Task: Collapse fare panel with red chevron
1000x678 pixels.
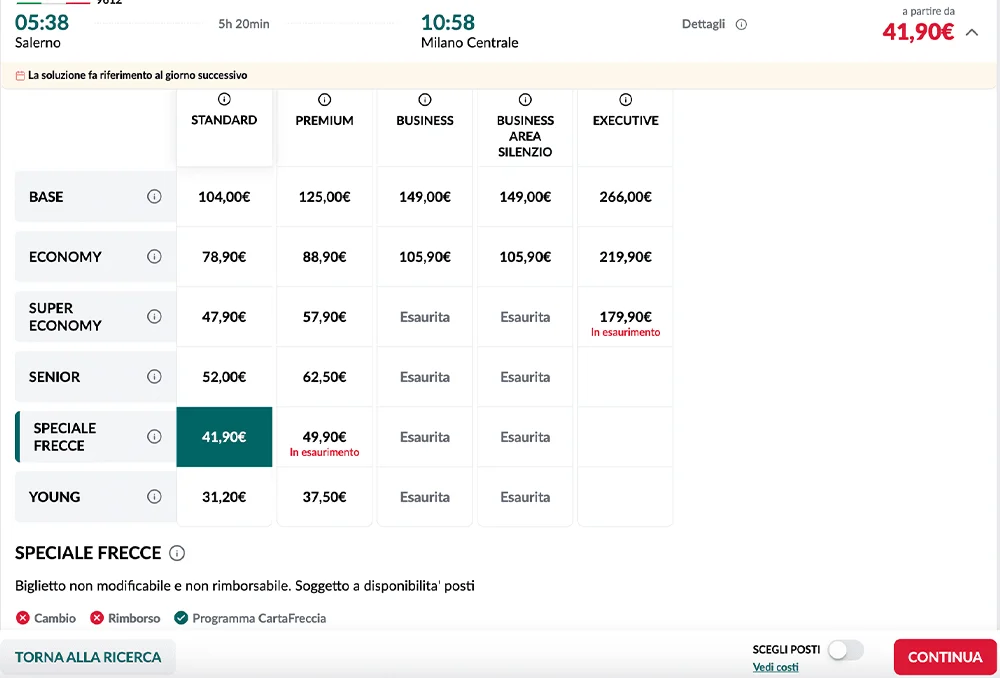Action: tap(972, 32)
